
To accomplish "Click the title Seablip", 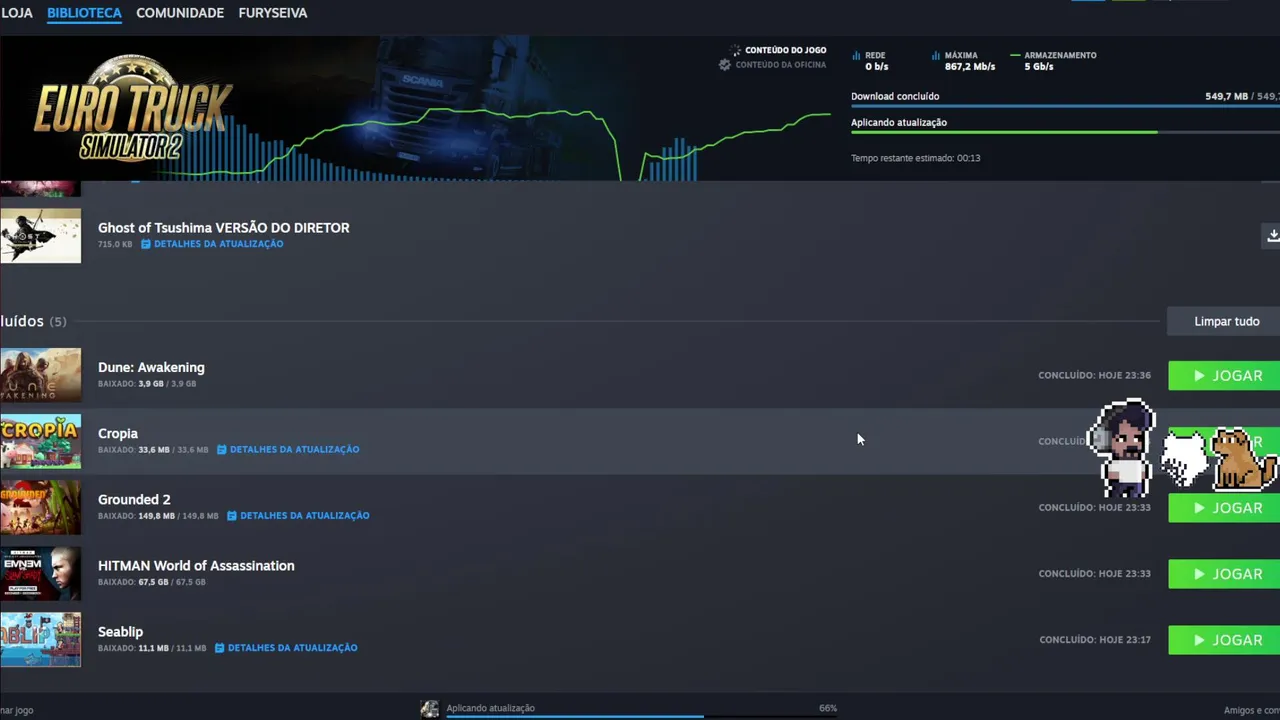I will 120,632.
